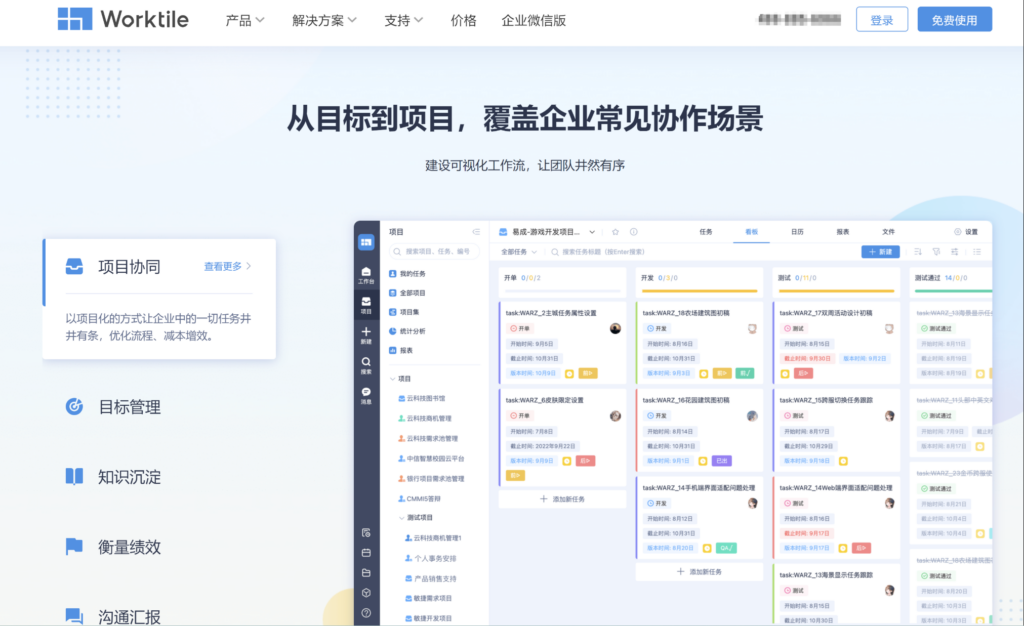This screenshot has width=1024, height=626.
Task: Click the folder icon in dark sidebar
Action: point(366,573)
